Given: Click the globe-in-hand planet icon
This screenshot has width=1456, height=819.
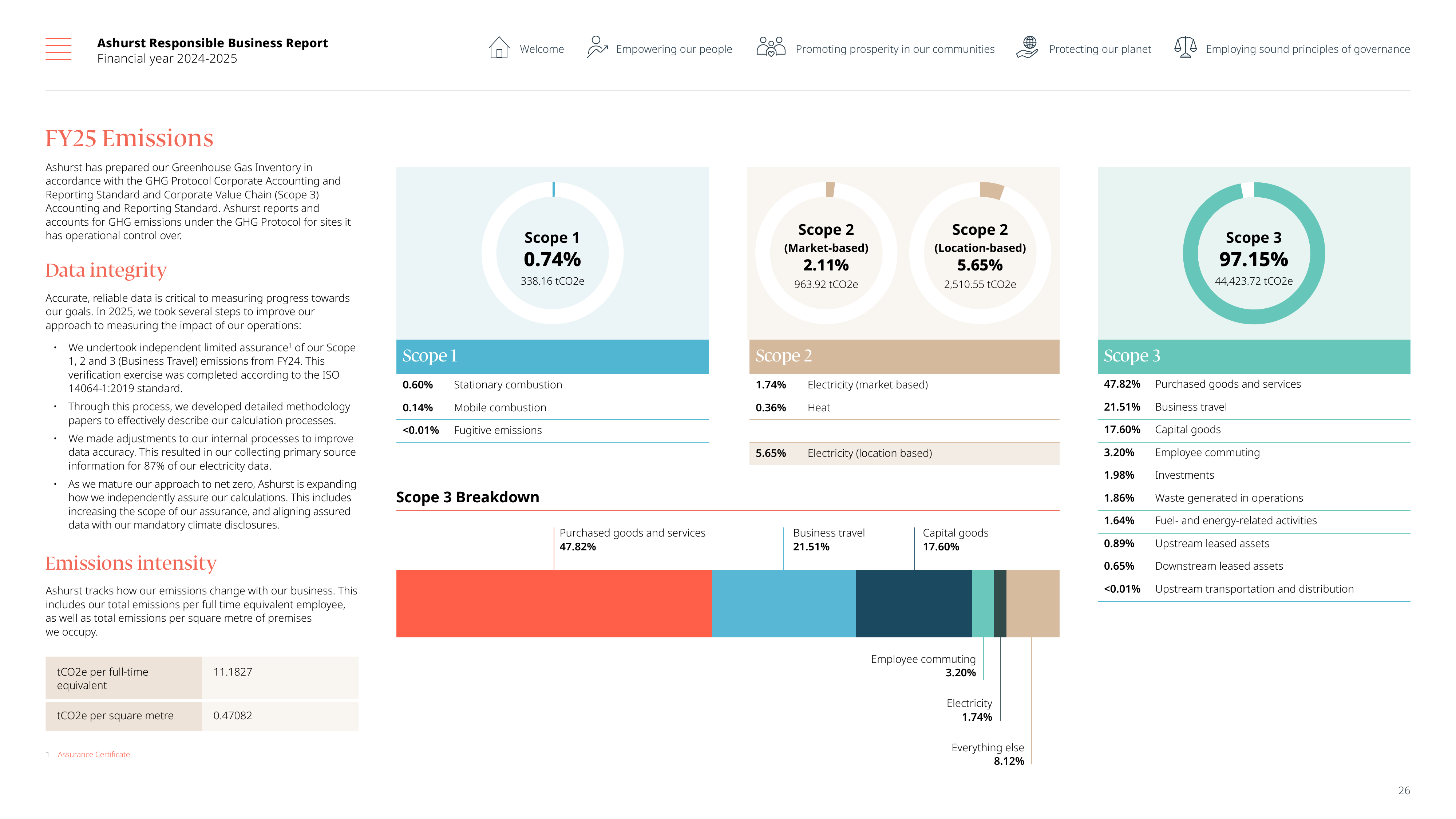Looking at the screenshot, I should pyautogui.click(x=1027, y=47).
